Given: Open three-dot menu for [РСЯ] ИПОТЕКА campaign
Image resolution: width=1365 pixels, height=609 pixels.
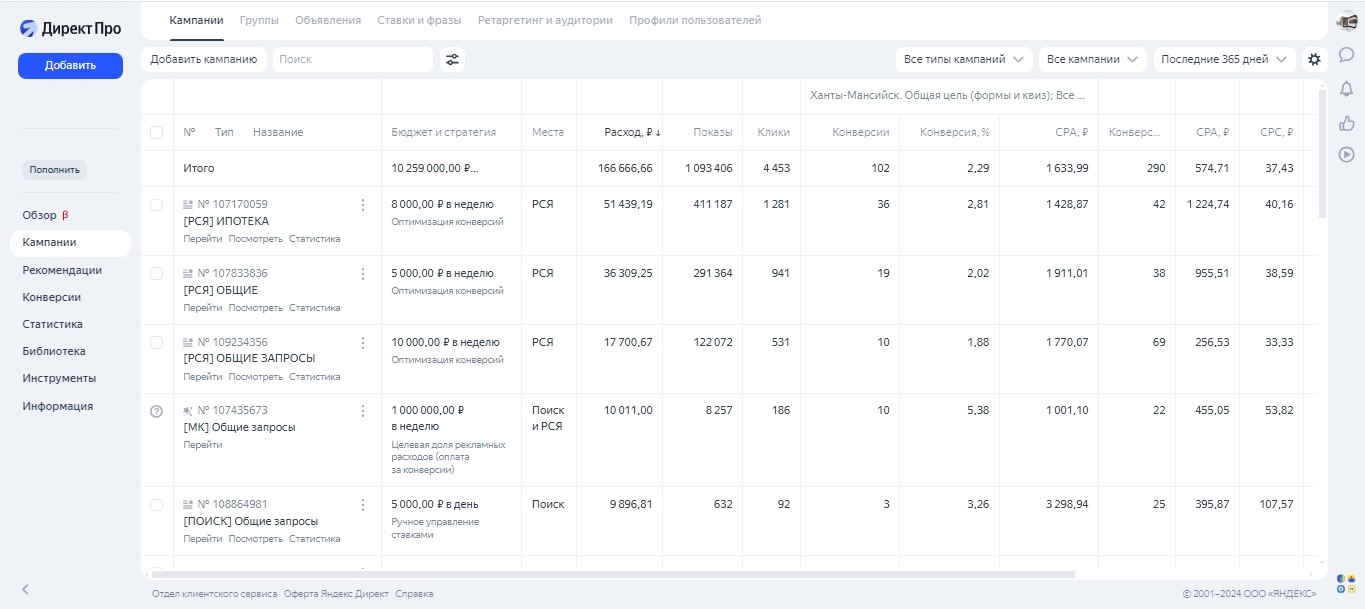Looking at the screenshot, I should point(363,205).
